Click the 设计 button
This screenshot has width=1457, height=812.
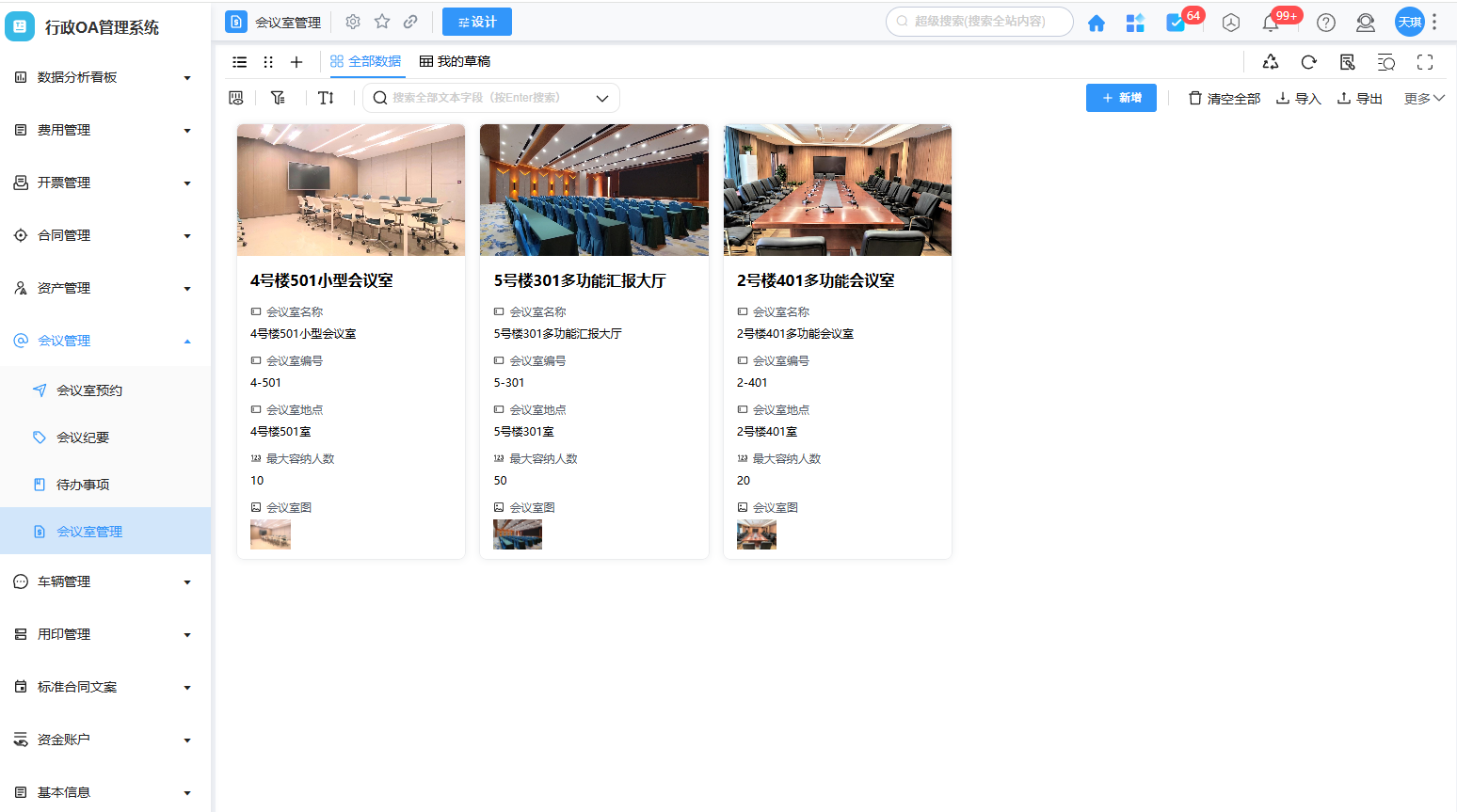tap(477, 22)
